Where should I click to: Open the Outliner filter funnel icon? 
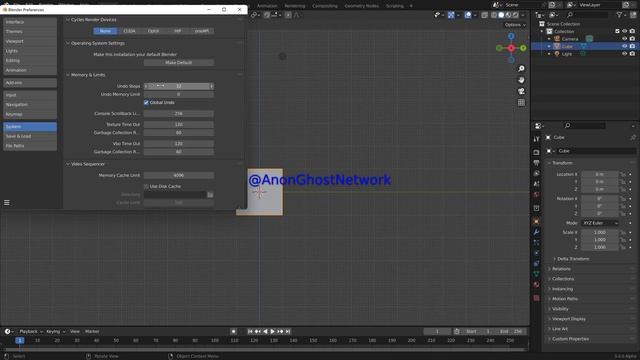click(x=620, y=15)
